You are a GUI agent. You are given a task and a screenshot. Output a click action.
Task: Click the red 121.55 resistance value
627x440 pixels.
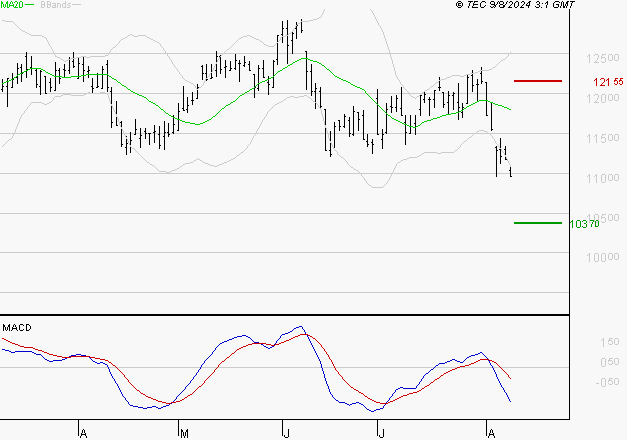(x=608, y=82)
